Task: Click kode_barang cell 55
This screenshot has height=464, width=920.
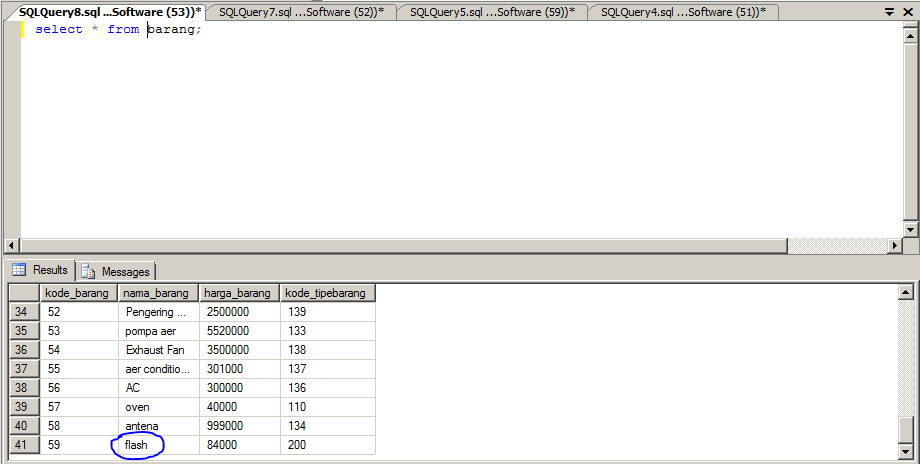Action: tap(79, 369)
